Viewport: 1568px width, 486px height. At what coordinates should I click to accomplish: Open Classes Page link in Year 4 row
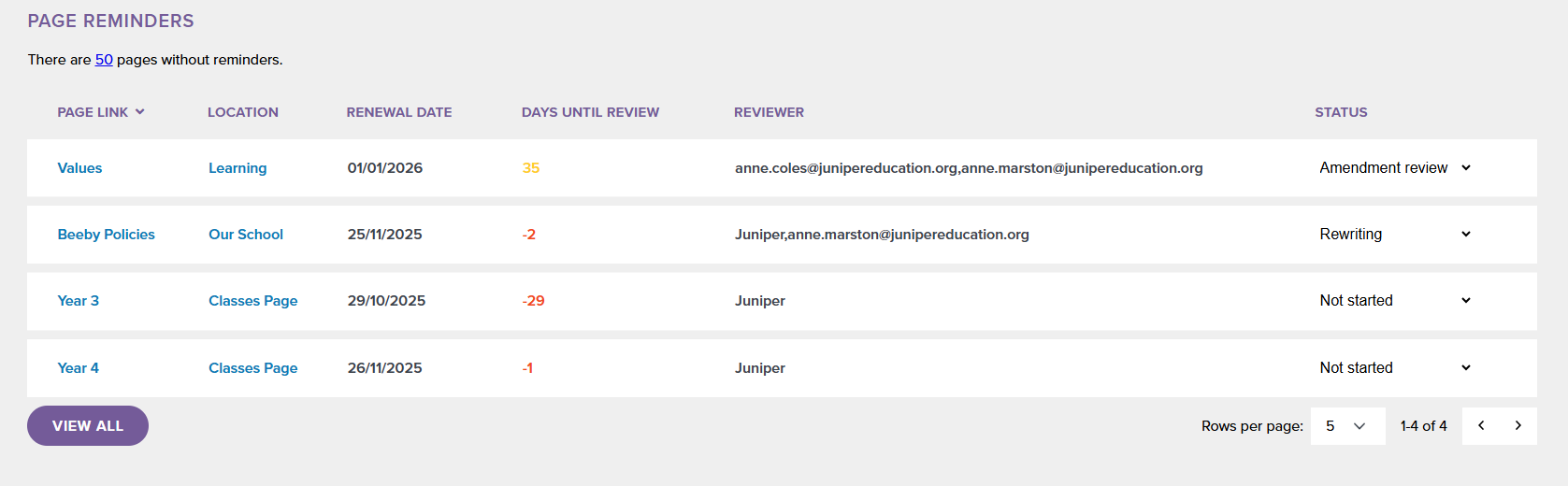coord(252,368)
